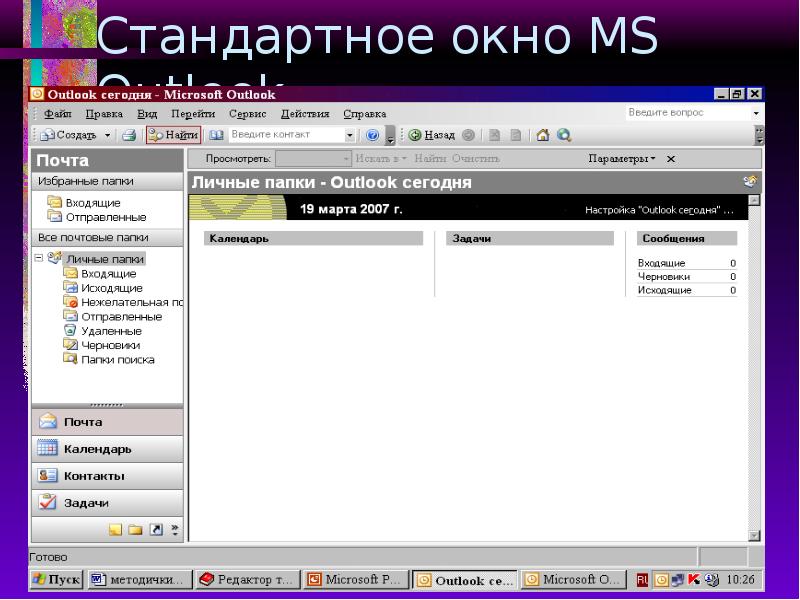Image resolution: width=800 pixels, height=600 pixels.
Task: Open the Параметры dropdown in find bar
Action: (621, 159)
